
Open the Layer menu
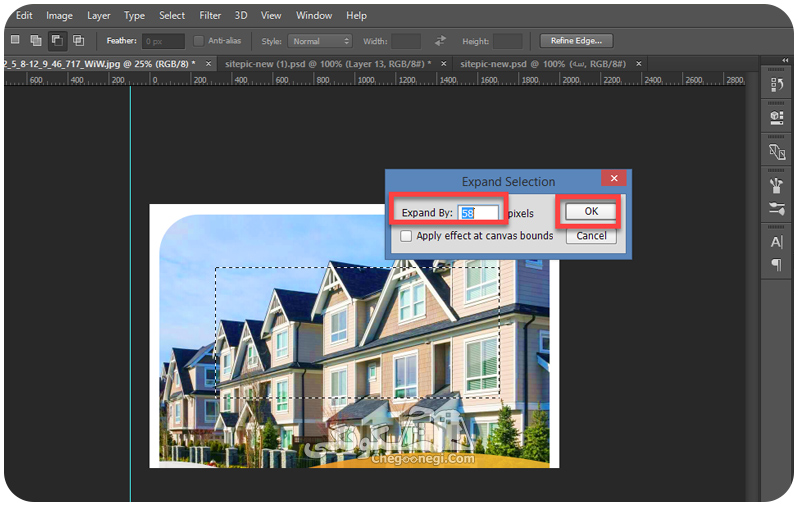99,16
